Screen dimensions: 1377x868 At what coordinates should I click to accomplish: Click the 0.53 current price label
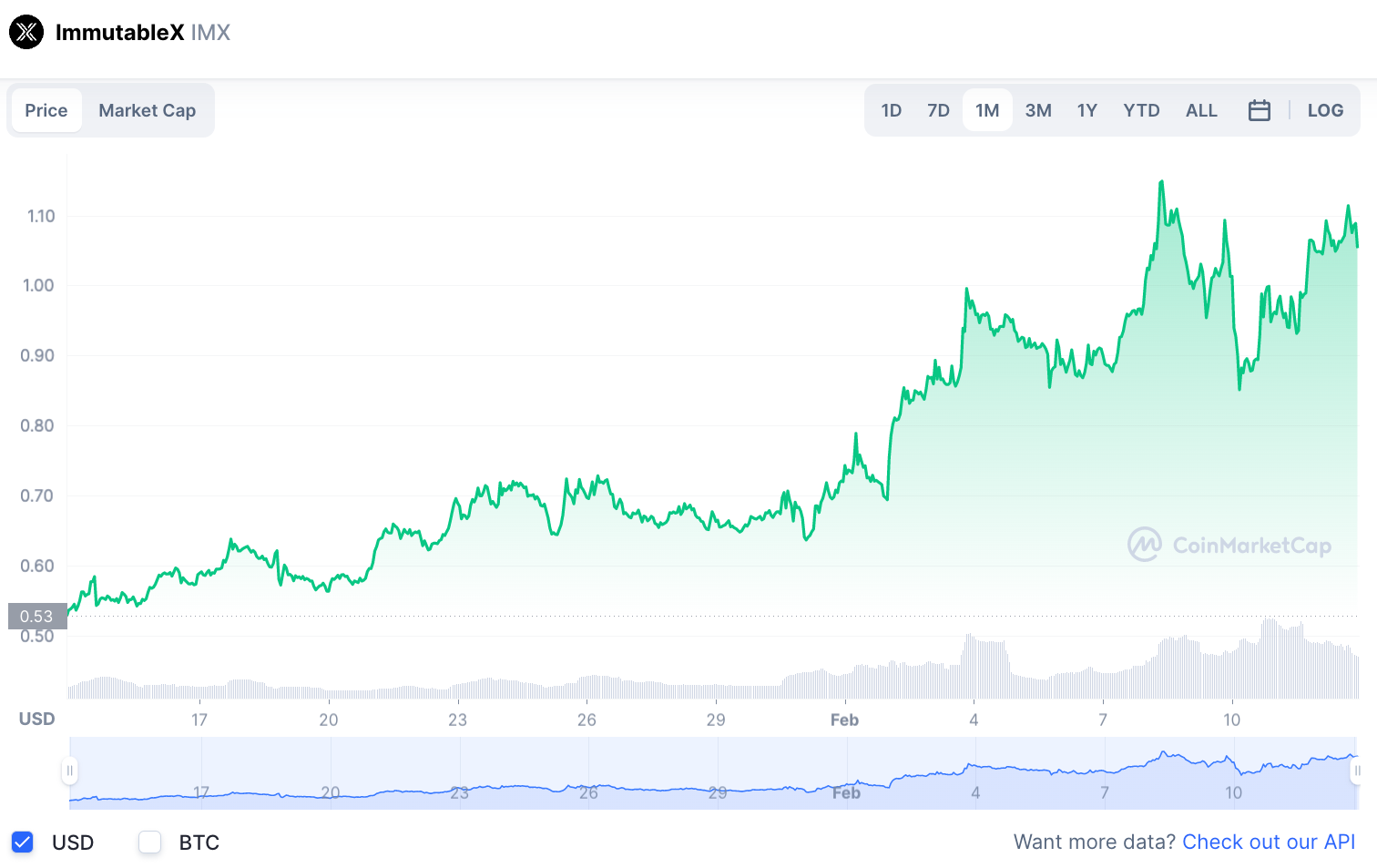coord(37,616)
